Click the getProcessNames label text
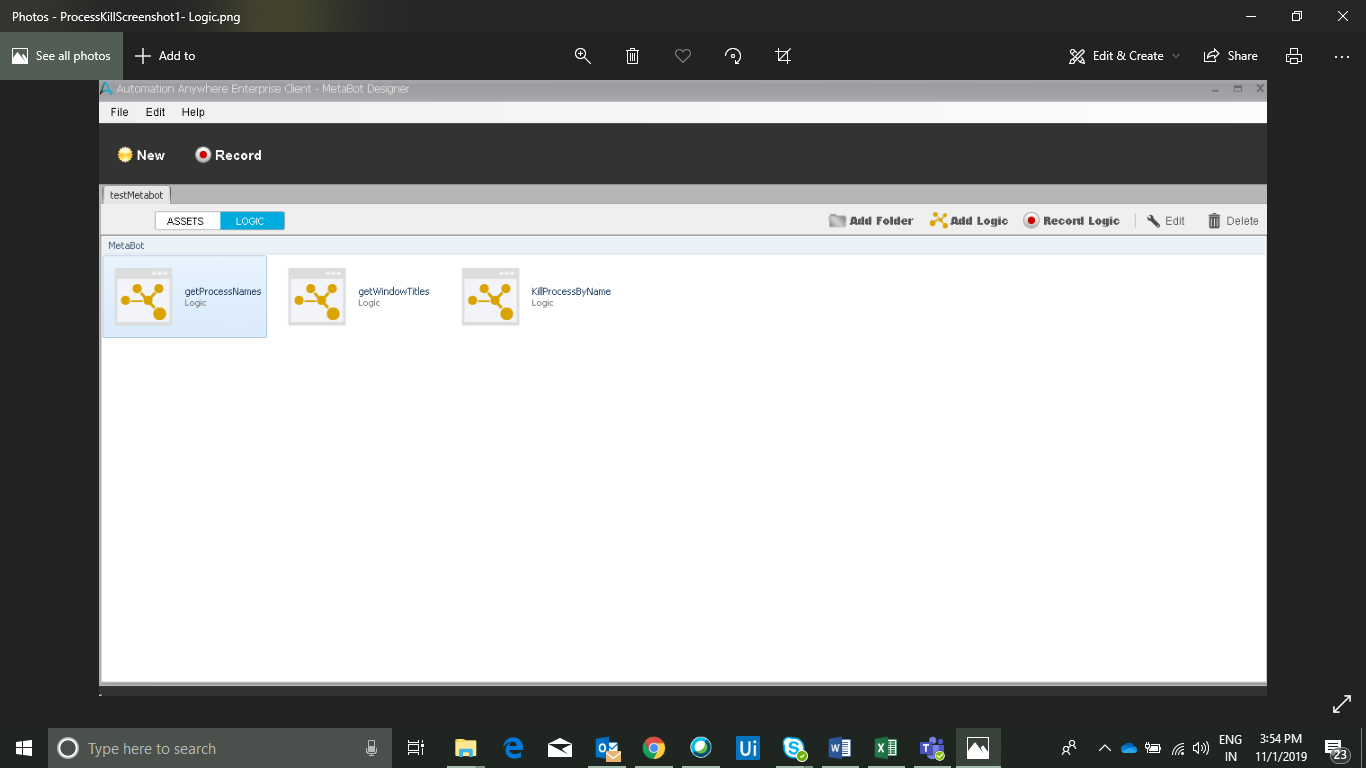 tap(223, 292)
